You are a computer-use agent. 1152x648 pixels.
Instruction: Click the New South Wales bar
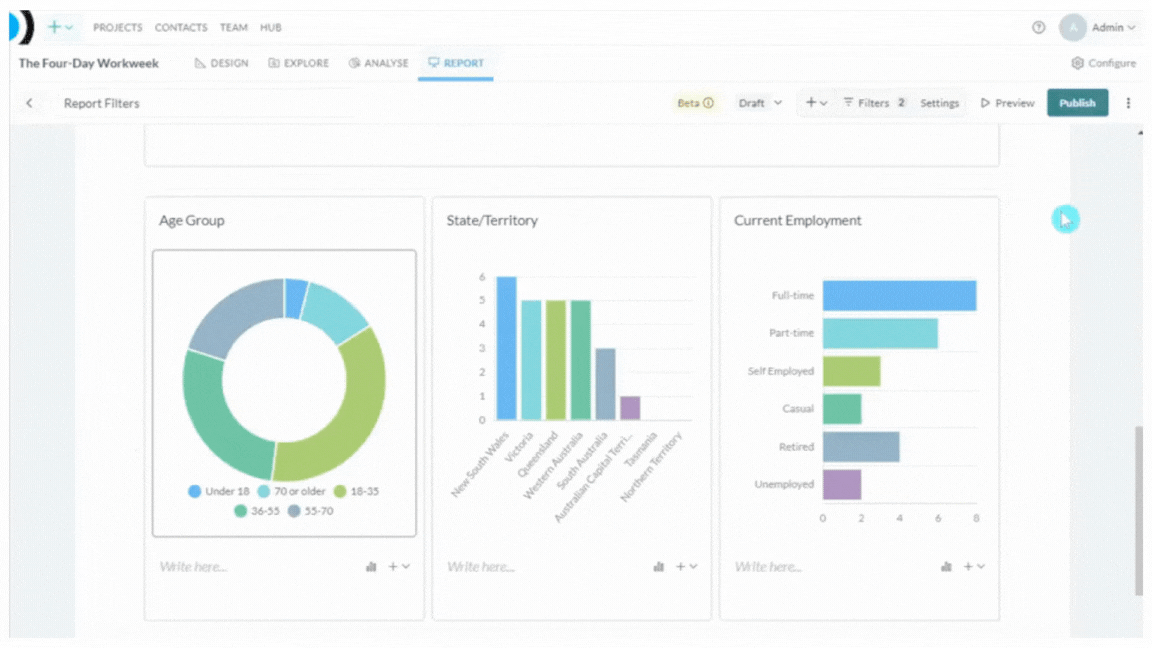point(506,348)
